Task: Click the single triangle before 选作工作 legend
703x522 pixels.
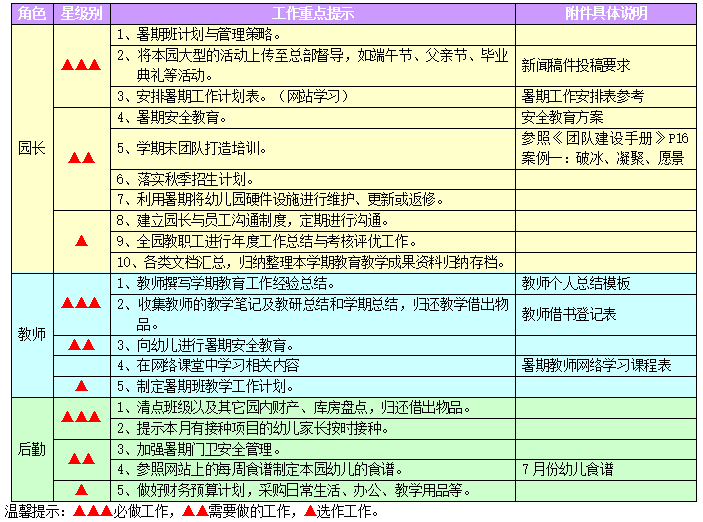Action: (x=310, y=511)
